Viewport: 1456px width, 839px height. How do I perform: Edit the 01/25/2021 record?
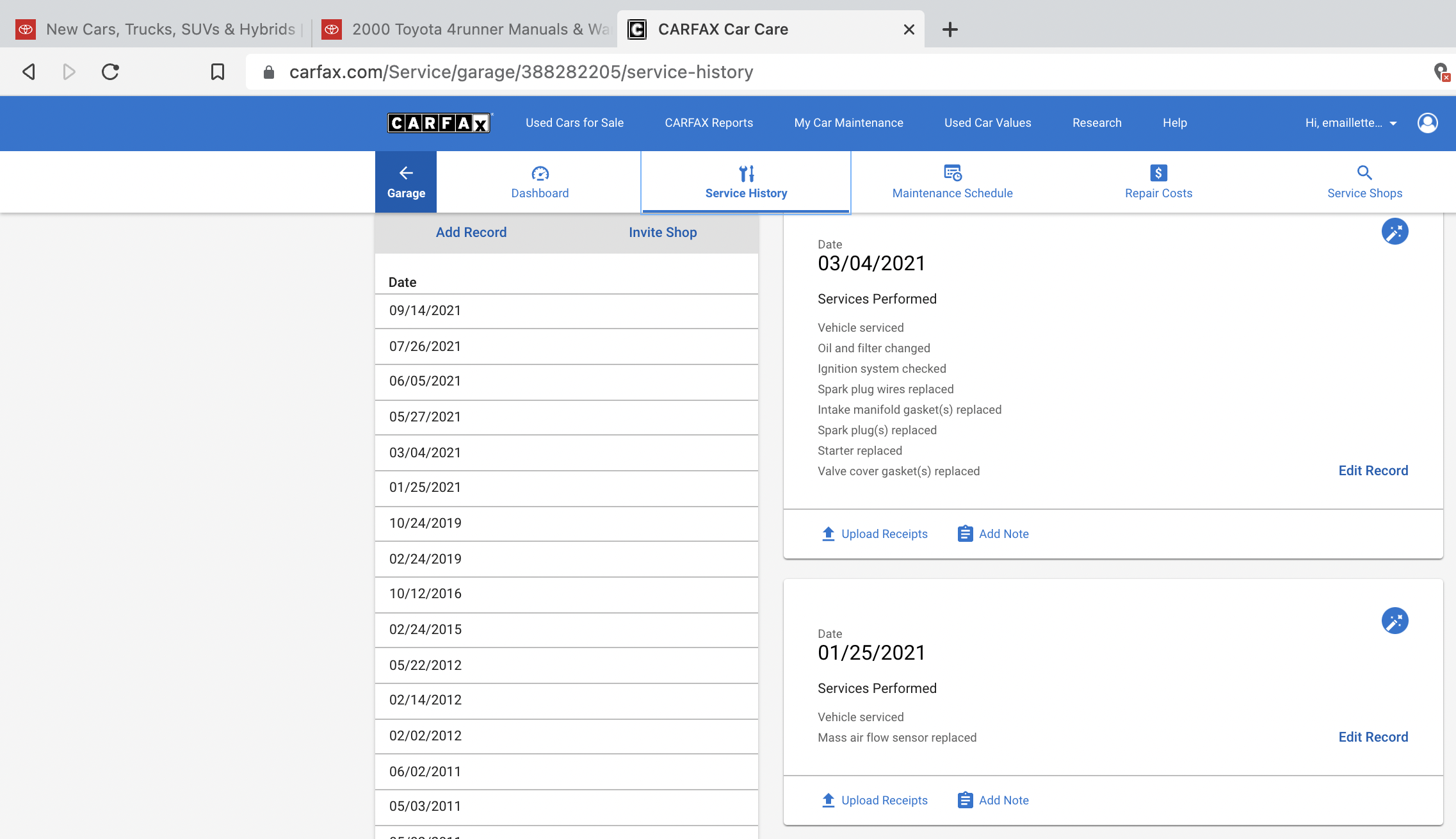click(1373, 737)
